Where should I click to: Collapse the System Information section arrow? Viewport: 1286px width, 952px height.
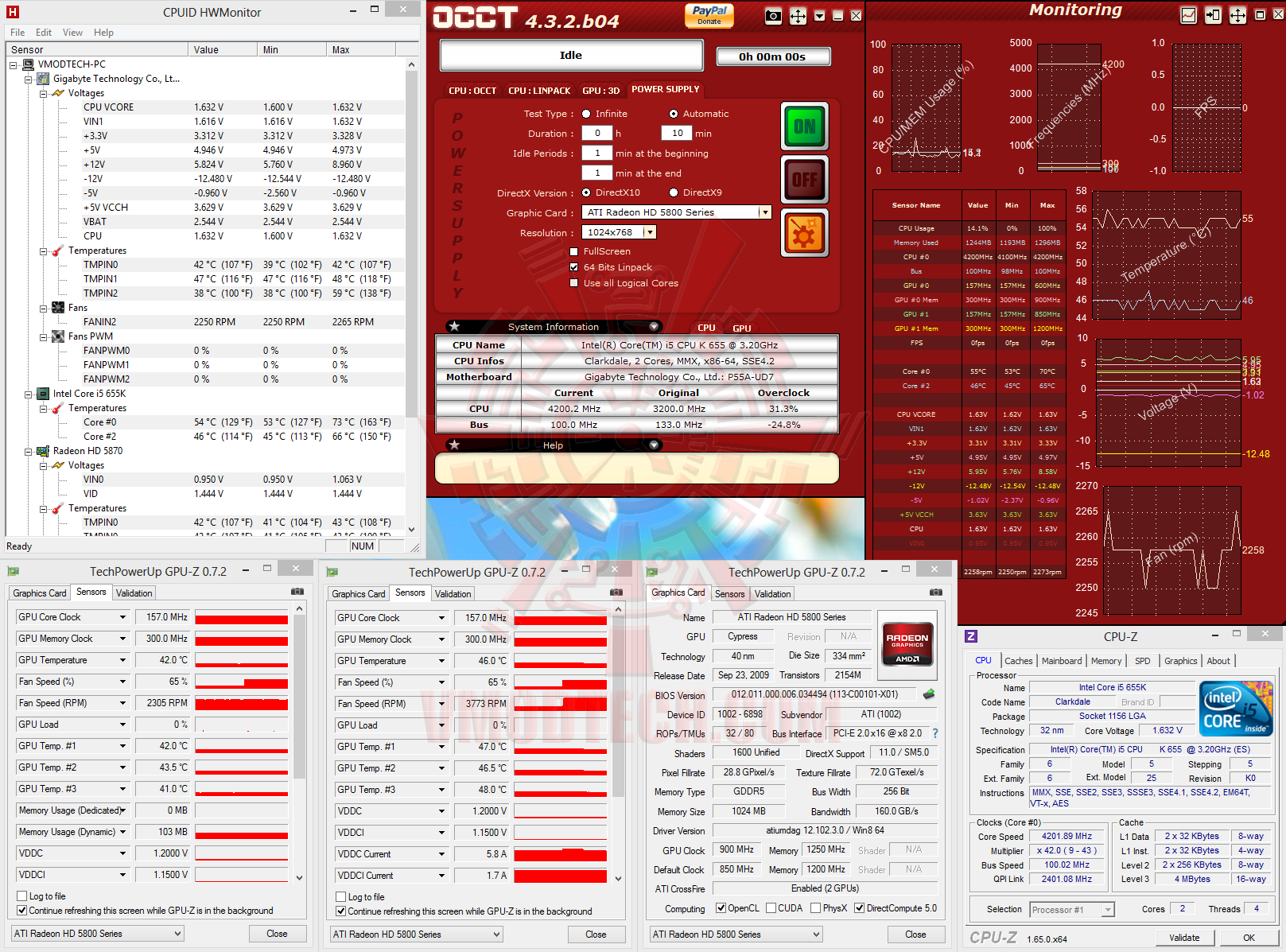tap(654, 326)
